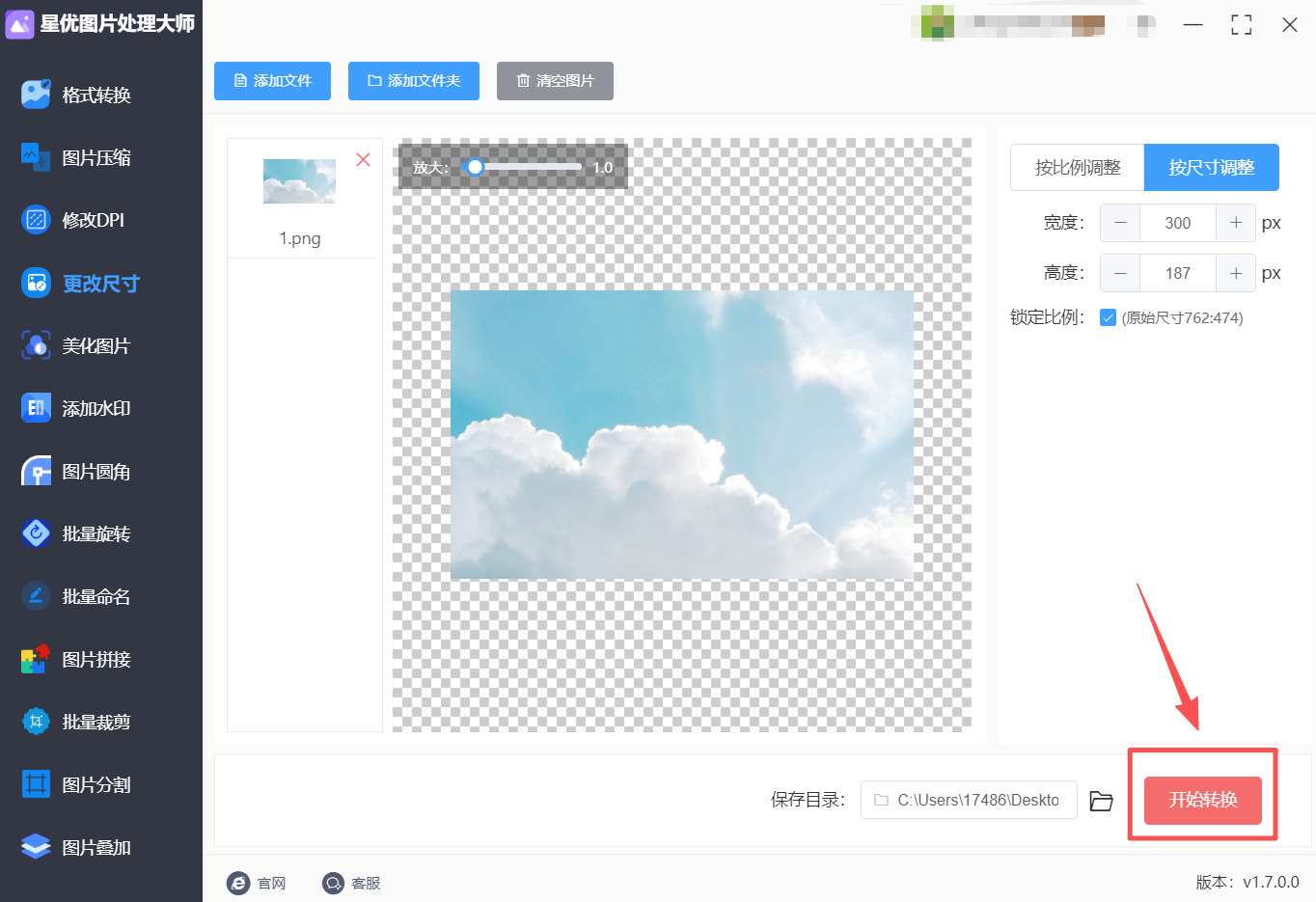1316x902 pixels.
Task: Click the 1.png file name
Action: pyautogui.click(x=300, y=238)
